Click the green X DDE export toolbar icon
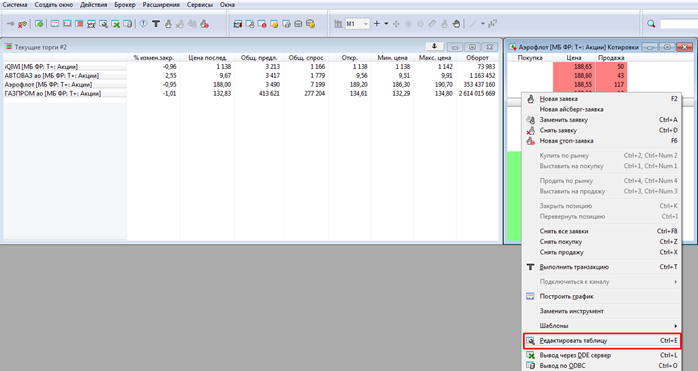 pos(116,24)
